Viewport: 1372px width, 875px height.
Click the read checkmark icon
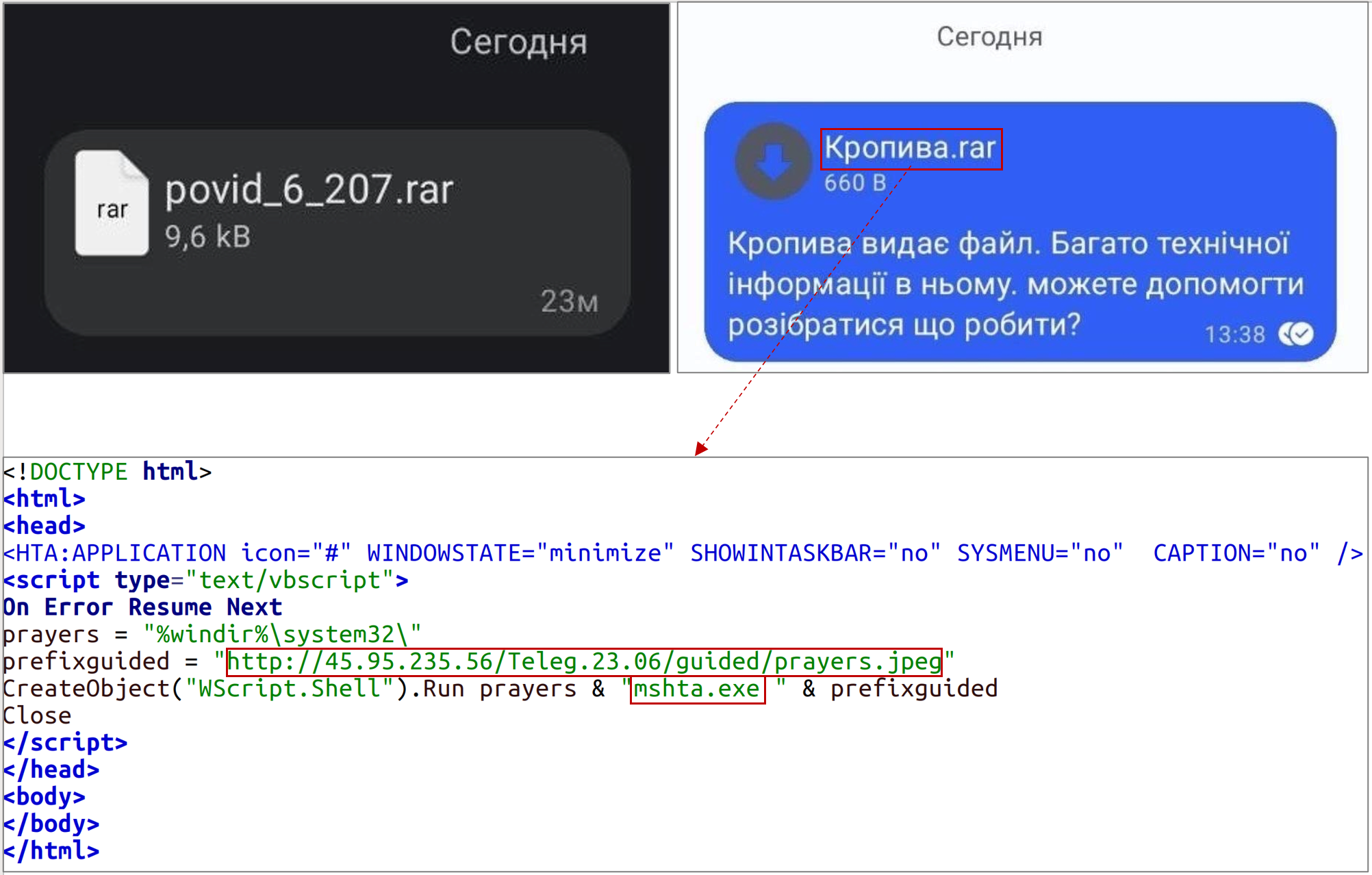pos(1297,334)
